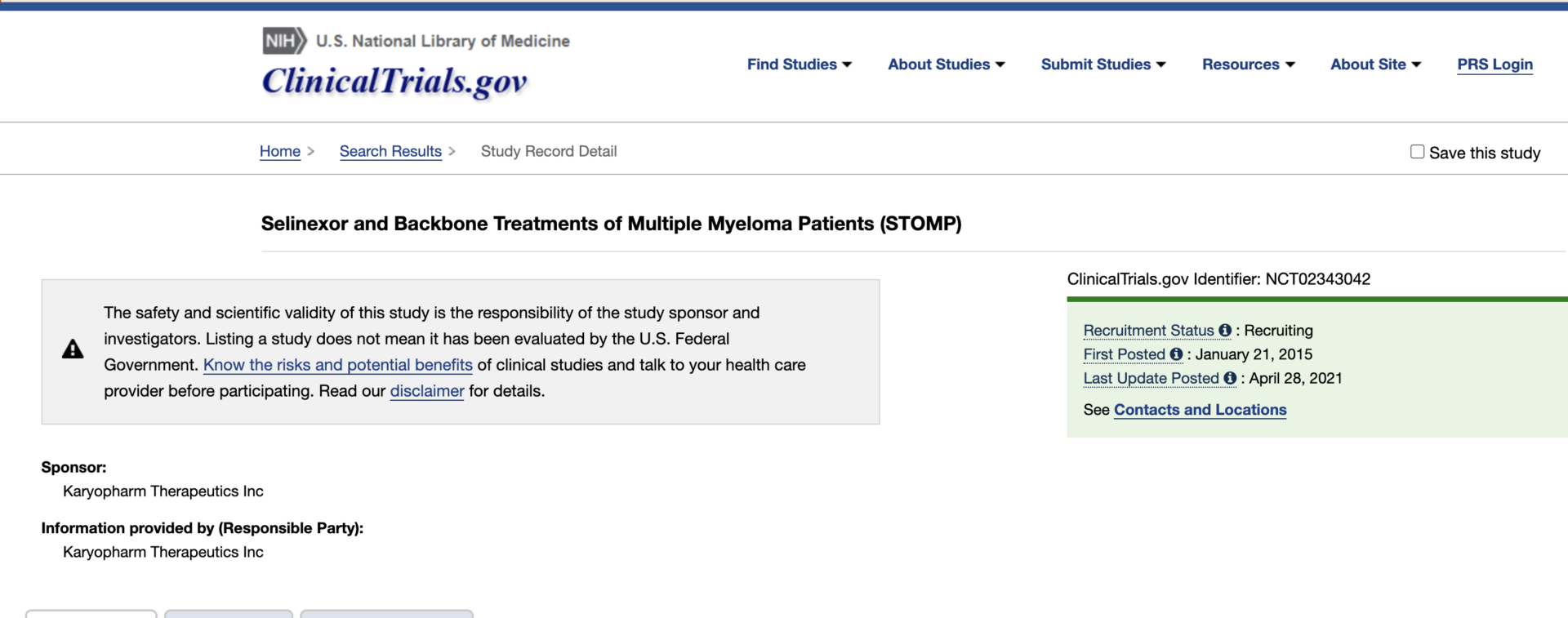The width and height of the screenshot is (1568, 618).
Task: Go to the PRS Login page
Action: [1495, 64]
